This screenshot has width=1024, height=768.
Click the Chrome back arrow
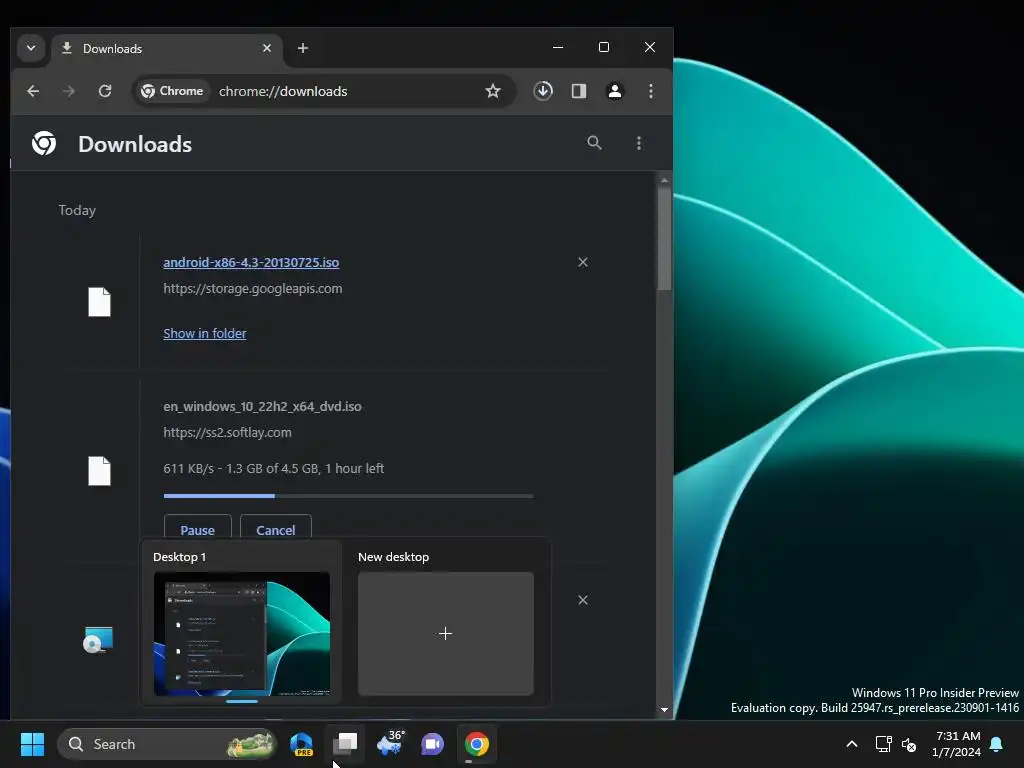click(x=33, y=91)
